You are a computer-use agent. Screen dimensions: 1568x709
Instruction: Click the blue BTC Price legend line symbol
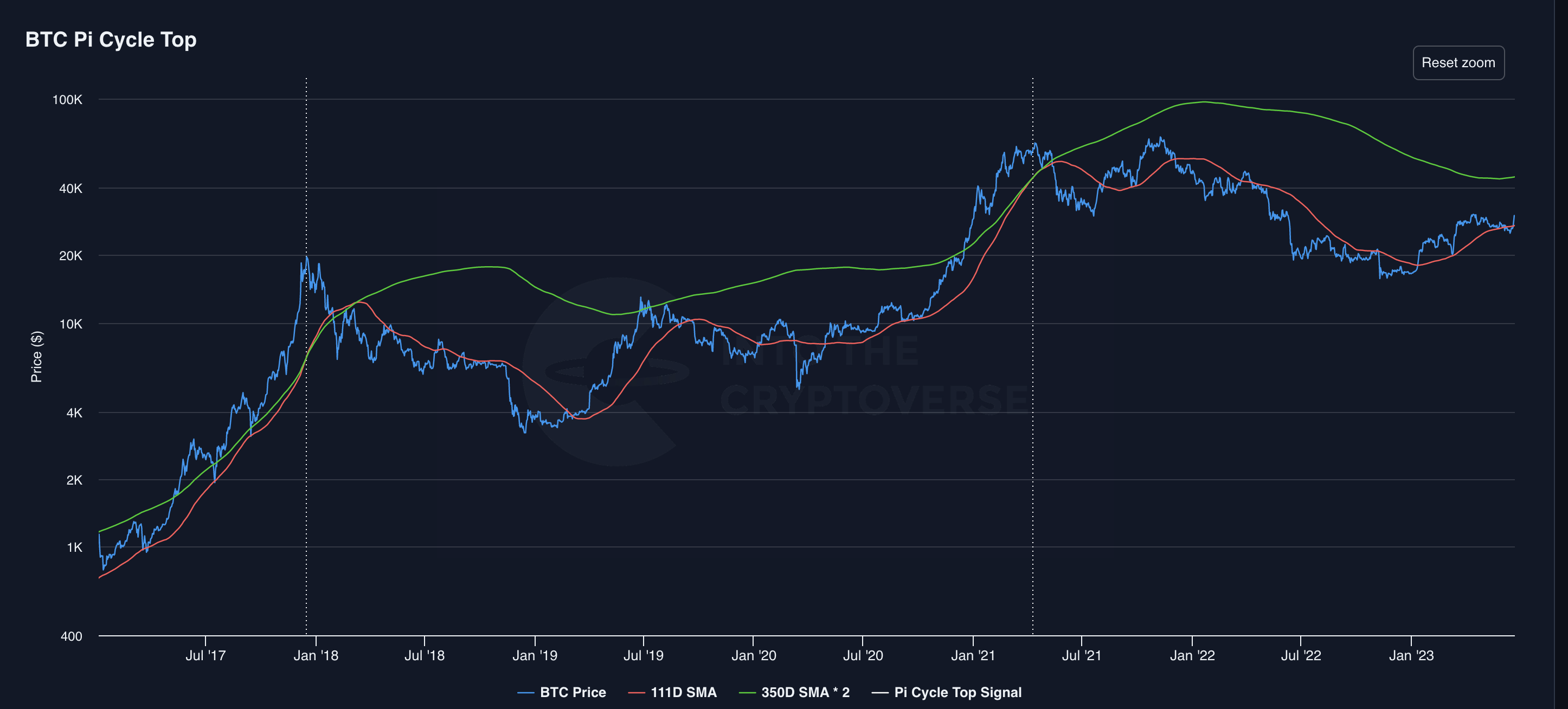525,693
